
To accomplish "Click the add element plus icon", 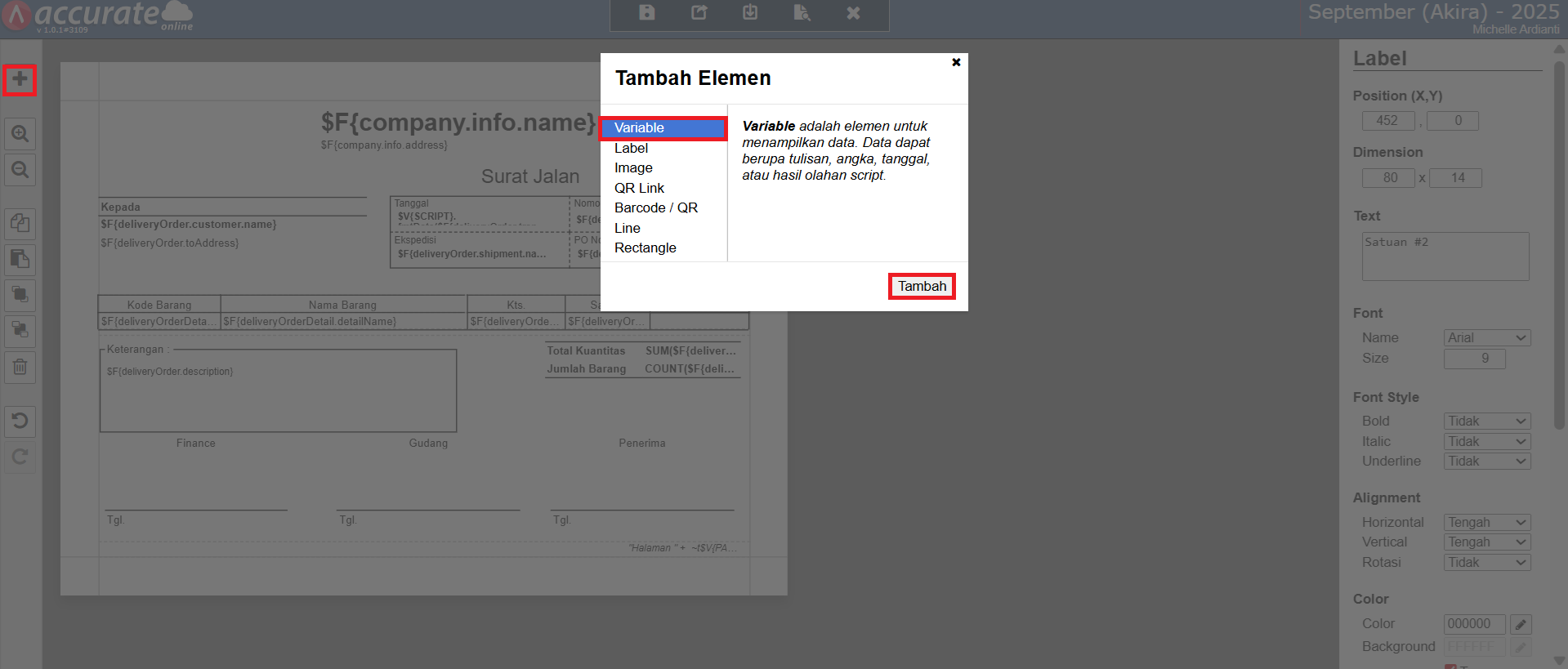I will (x=20, y=80).
